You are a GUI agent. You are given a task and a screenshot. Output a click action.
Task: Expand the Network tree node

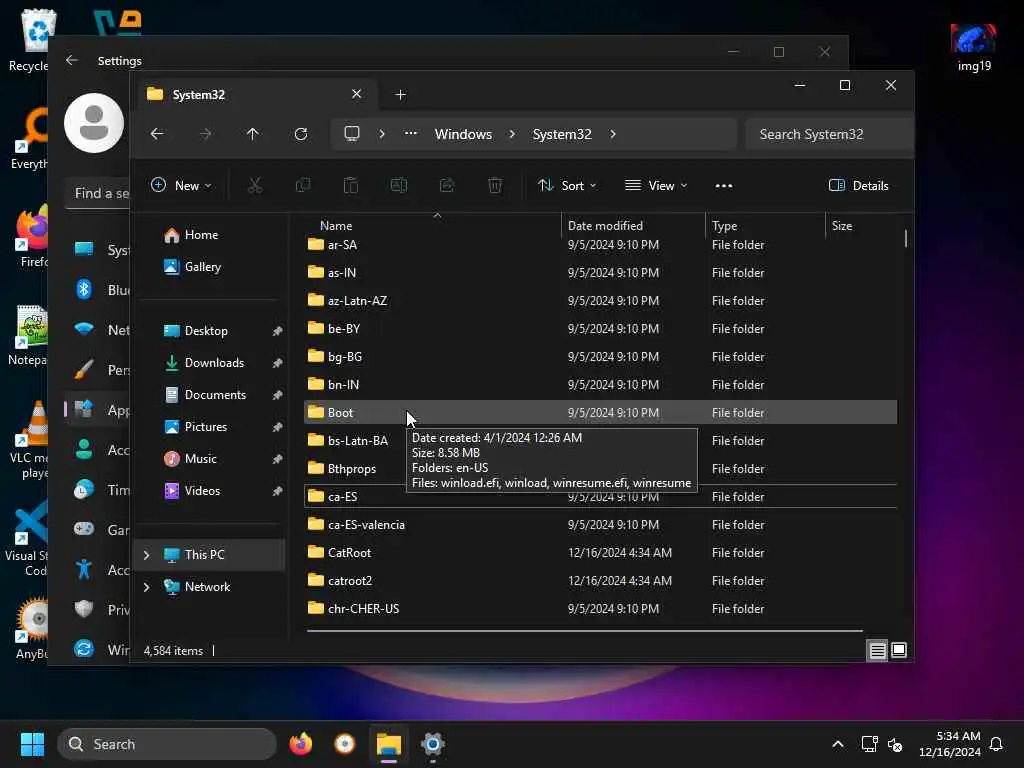(x=146, y=586)
